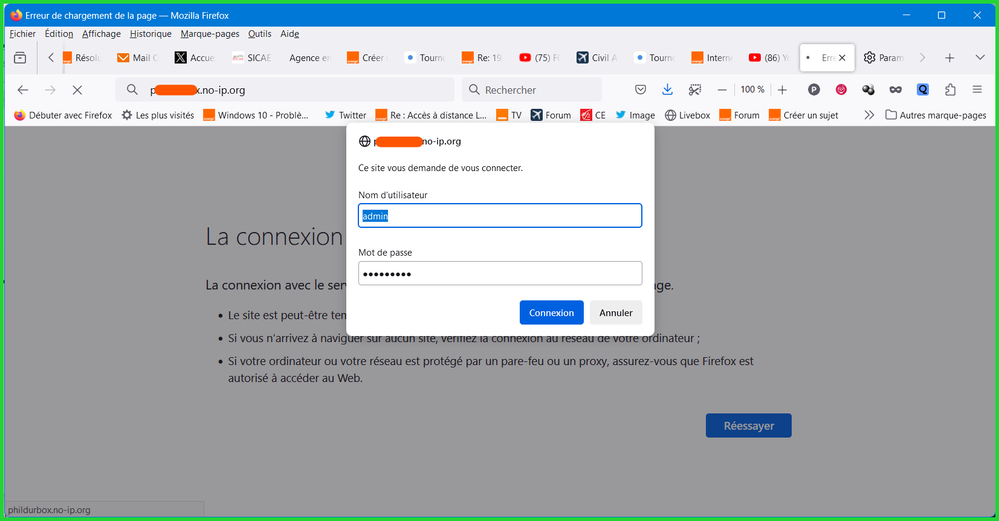999x521 pixels.
Task: Click the Connexion button
Action: [x=551, y=313]
